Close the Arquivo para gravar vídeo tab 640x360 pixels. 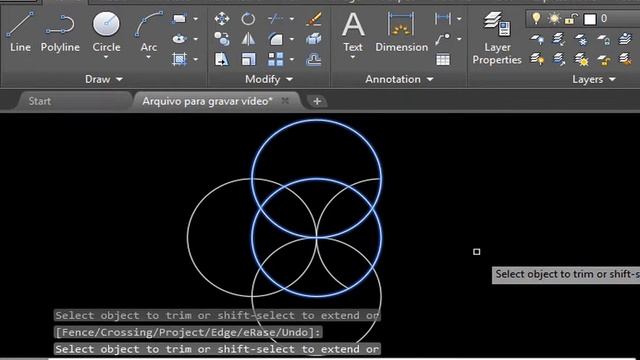tap(285, 100)
